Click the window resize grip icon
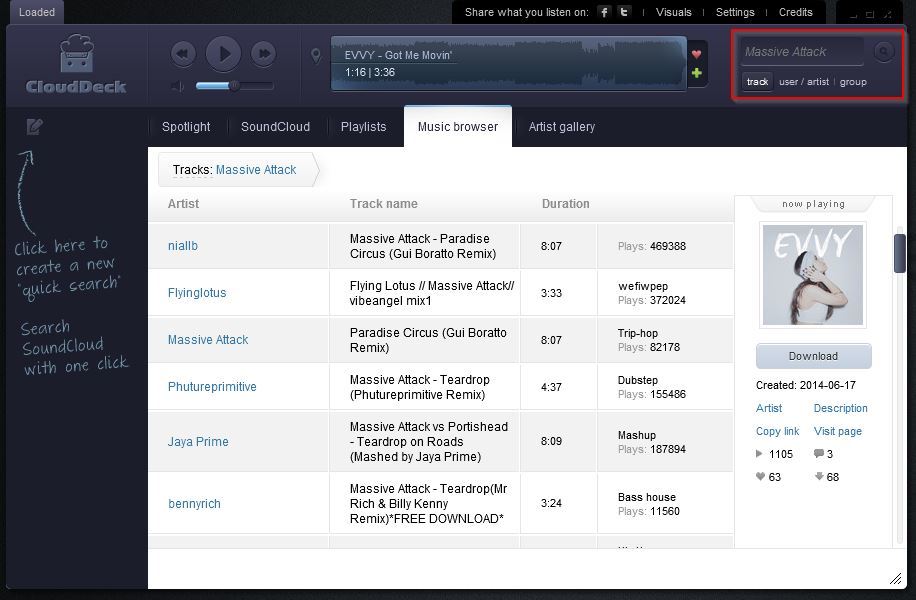 (x=896, y=578)
